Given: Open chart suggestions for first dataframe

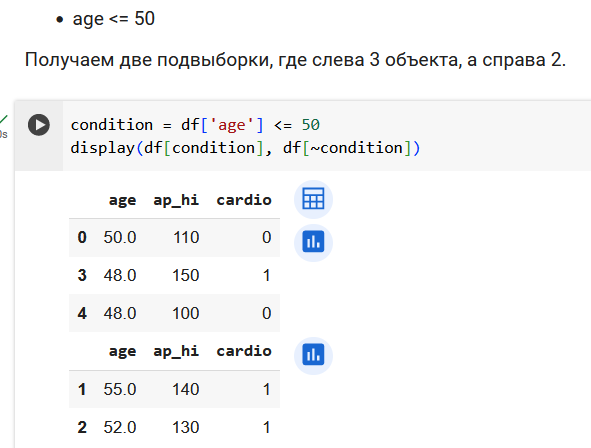Looking at the screenshot, I should click(x=313, y=242).
